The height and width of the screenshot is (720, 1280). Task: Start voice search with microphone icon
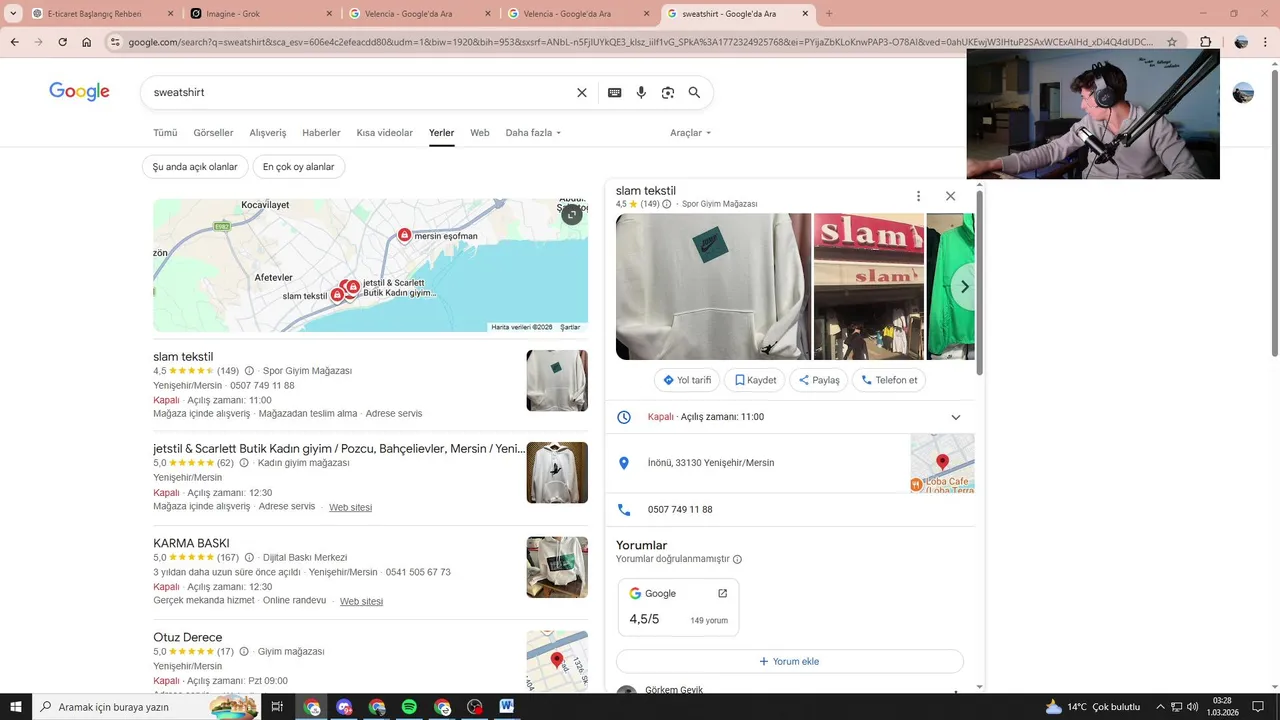click(641, 92)
